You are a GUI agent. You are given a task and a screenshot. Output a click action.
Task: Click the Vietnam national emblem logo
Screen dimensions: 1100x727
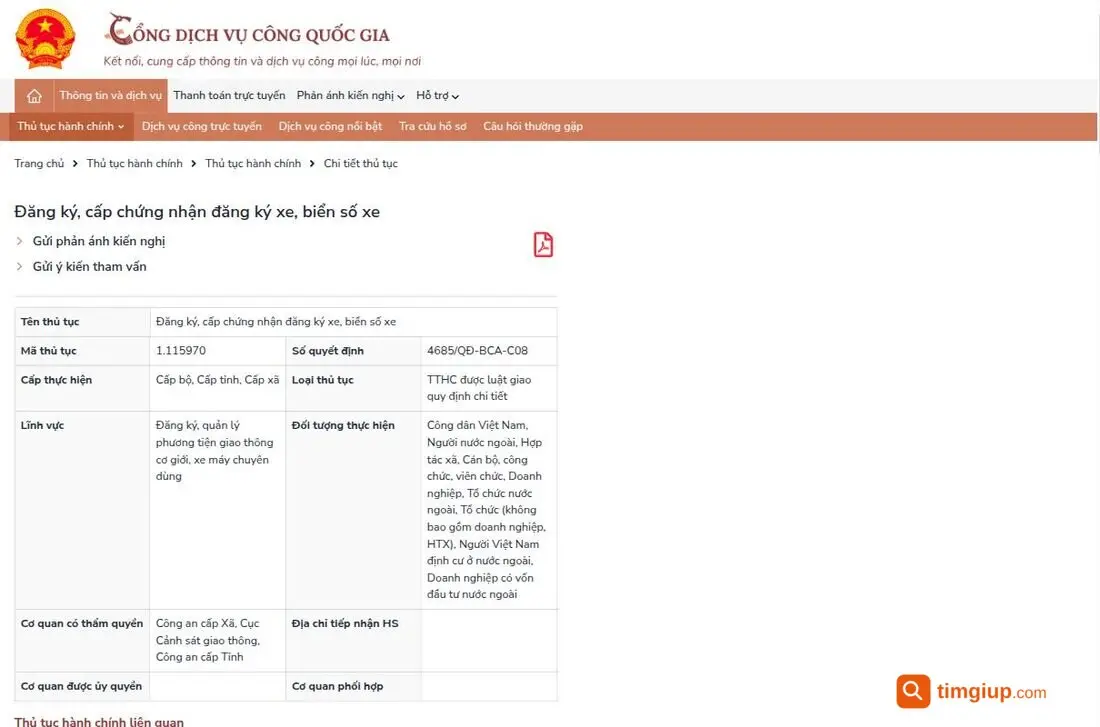click(x=45, y=39)
